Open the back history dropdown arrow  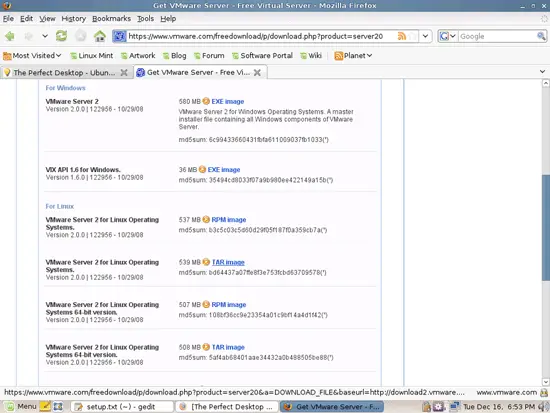(45, 36)
